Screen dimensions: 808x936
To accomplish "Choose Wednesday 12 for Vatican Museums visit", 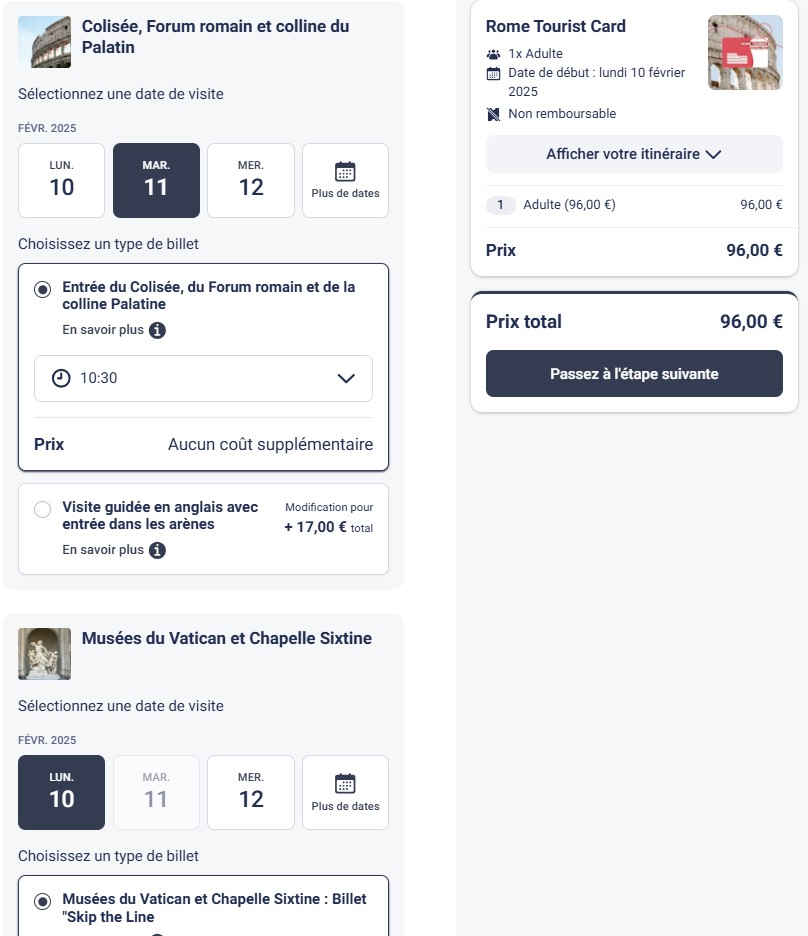I will coord(251,793).
